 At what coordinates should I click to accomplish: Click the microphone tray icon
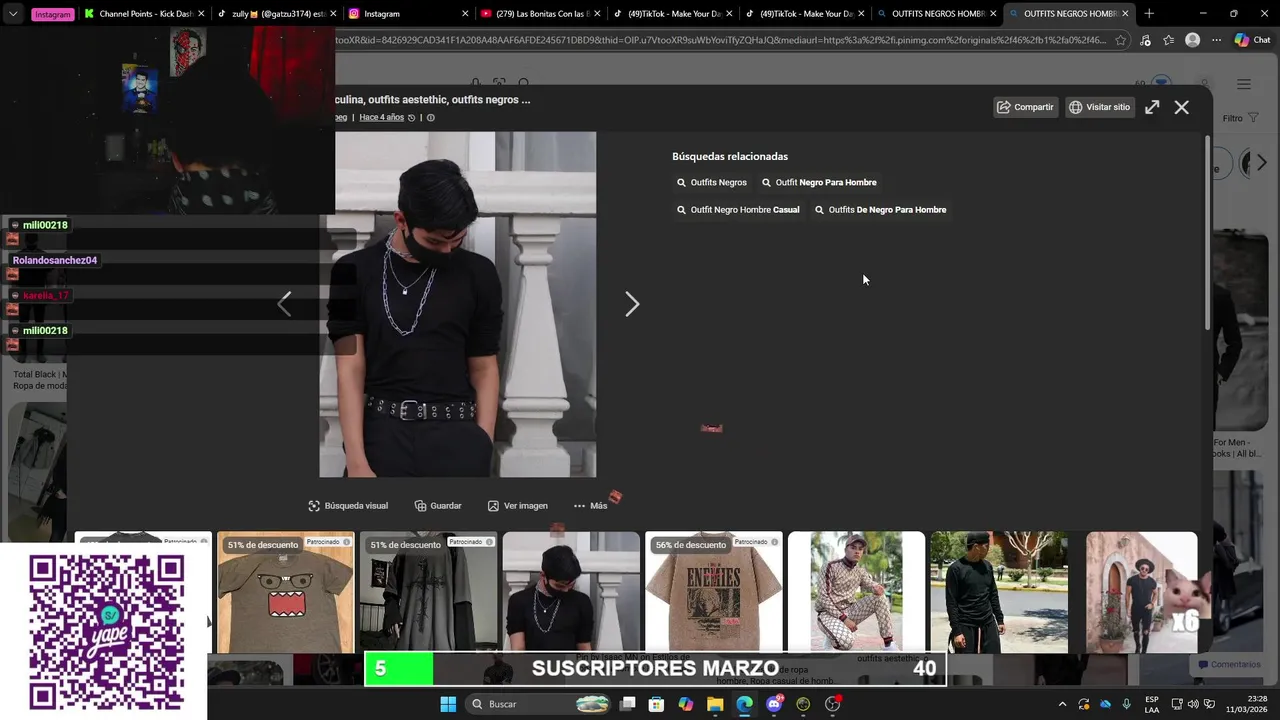(x=1127, y=704)
